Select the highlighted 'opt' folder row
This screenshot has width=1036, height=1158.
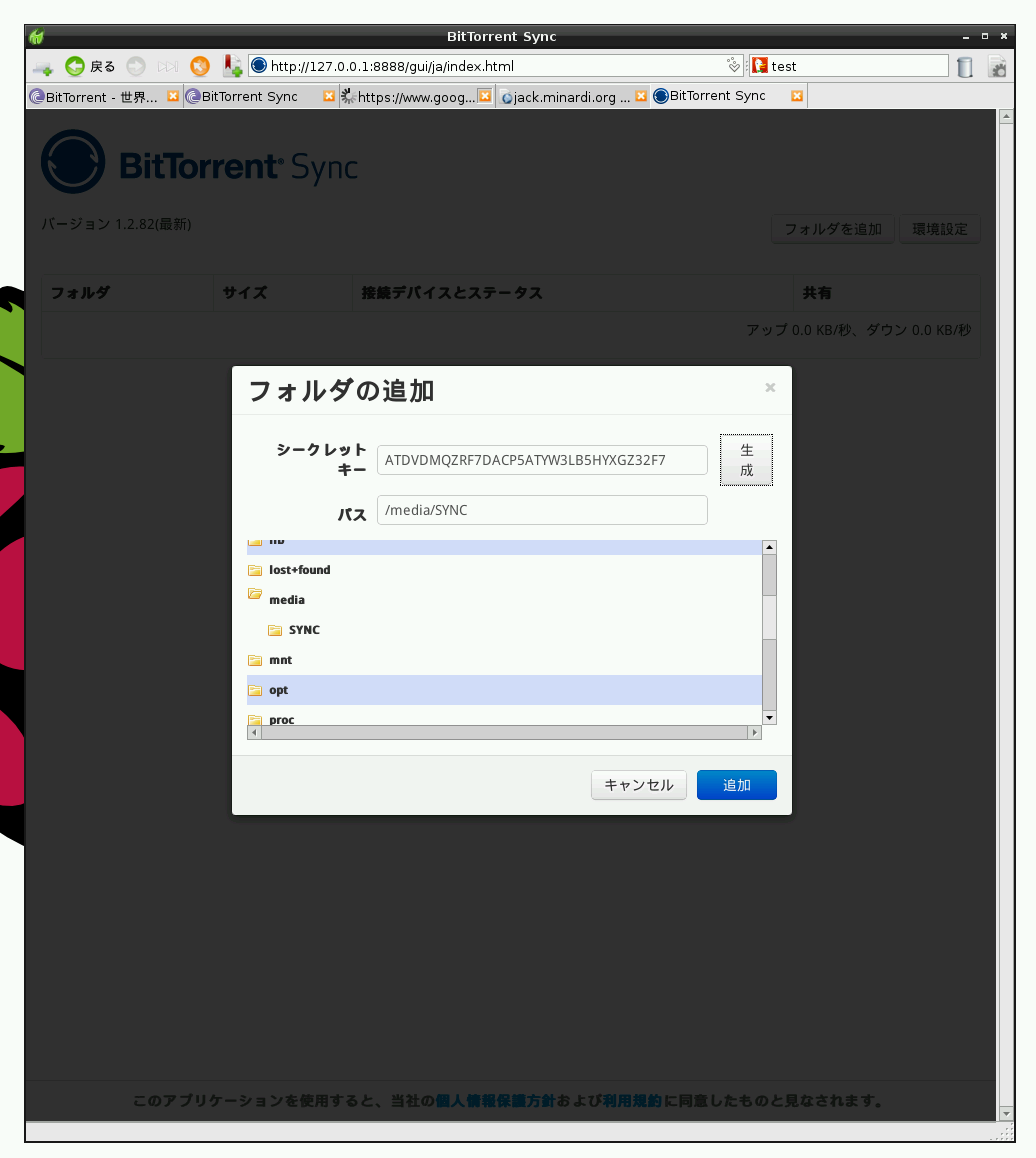coord(504,690)
